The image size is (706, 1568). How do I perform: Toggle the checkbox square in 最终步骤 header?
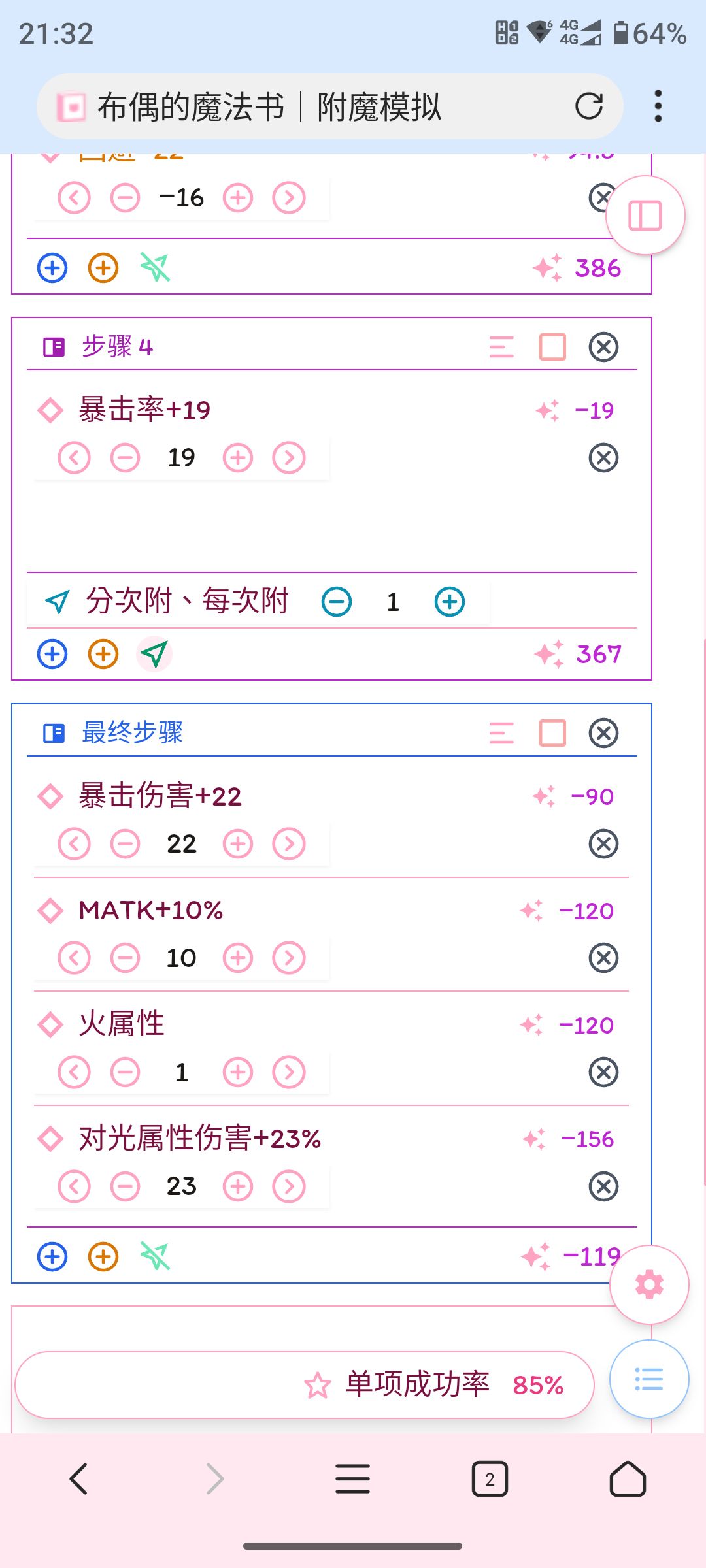[552, 733]
